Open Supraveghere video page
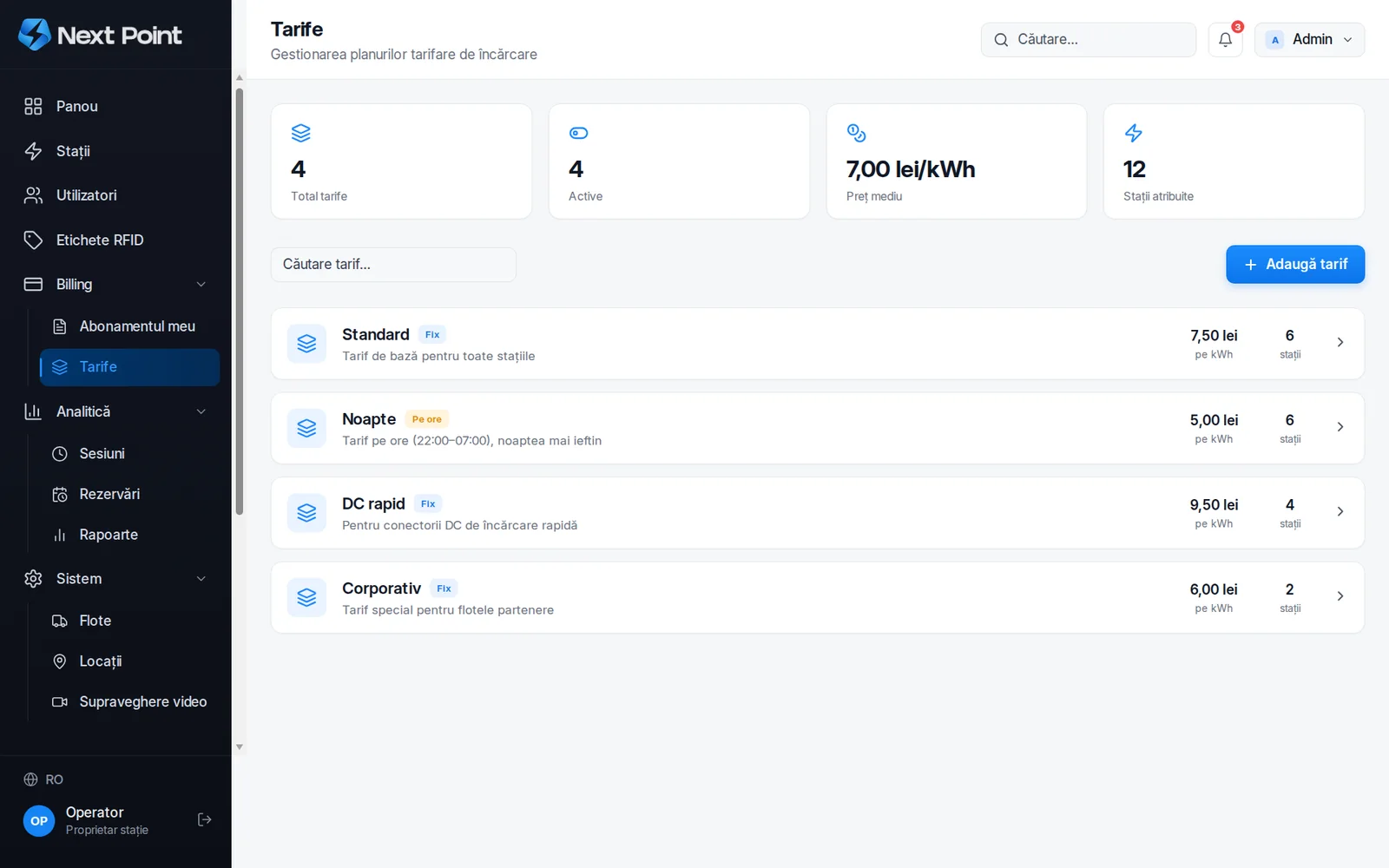1389x868 pixels. tap(129, 702)
